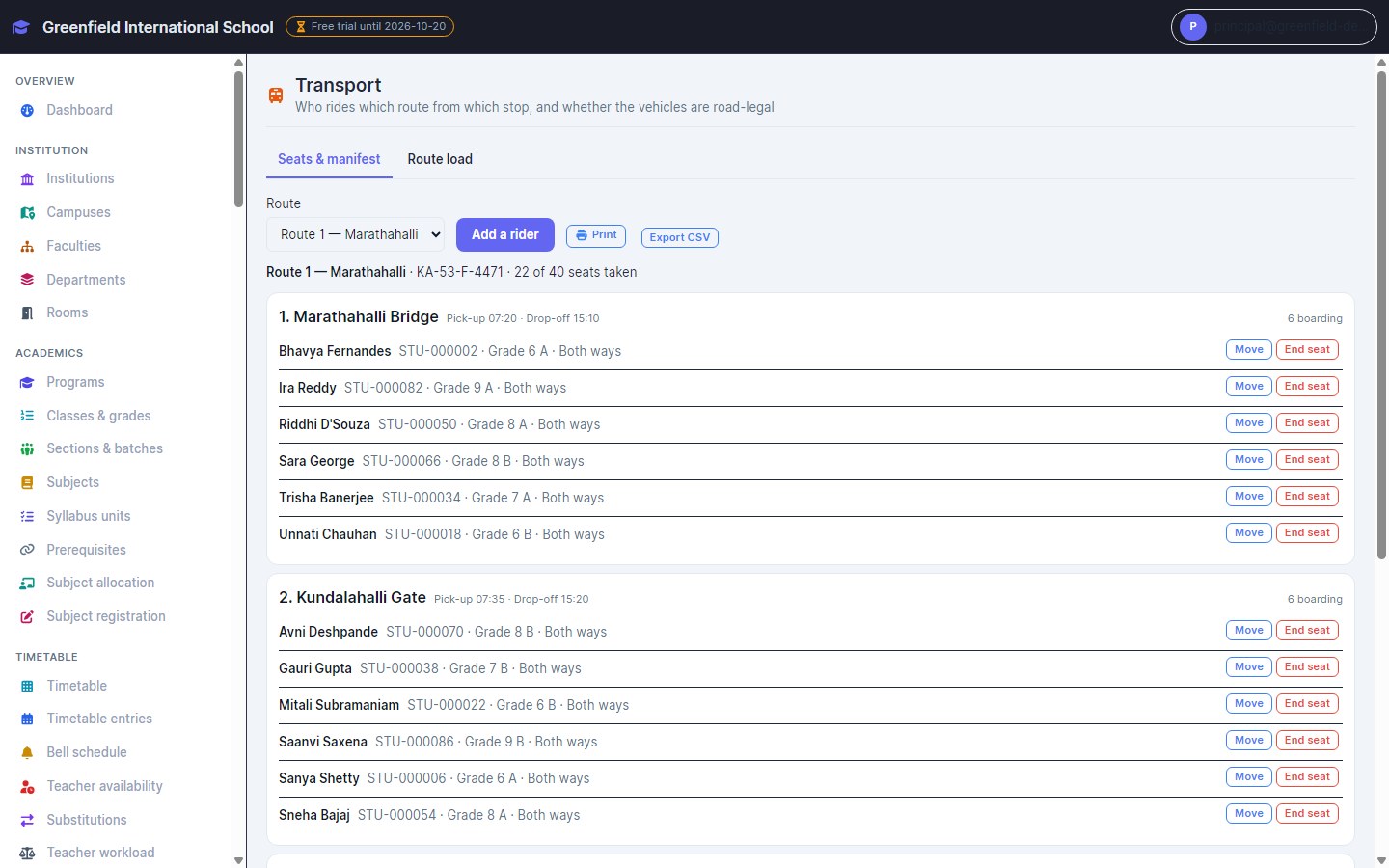Click the Teacher availability person icon
This screenshot has width=1389, height=868.
click(27, 787)
